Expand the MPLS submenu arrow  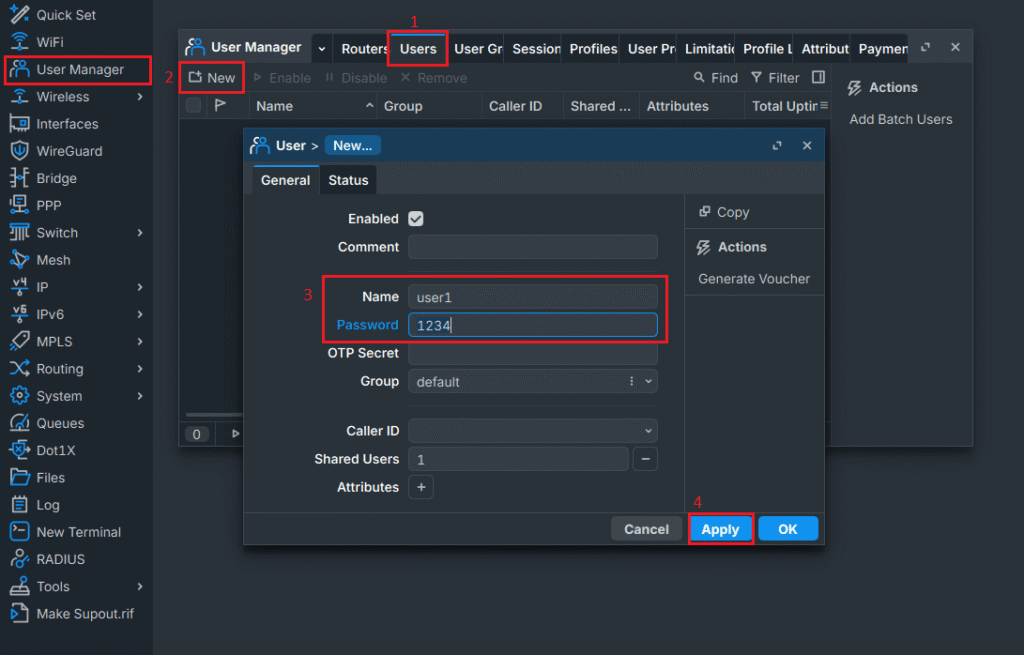(140, 342)
